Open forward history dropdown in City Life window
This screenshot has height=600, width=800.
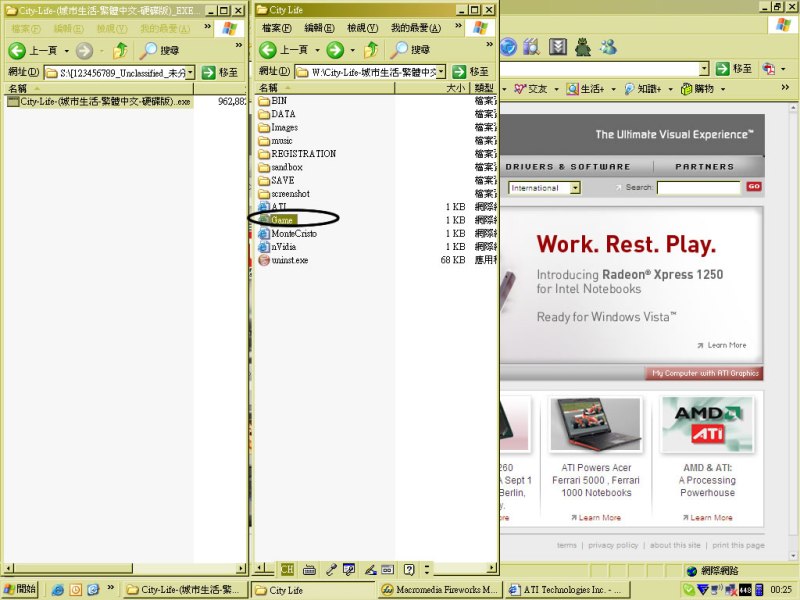[x=353, y=50]
